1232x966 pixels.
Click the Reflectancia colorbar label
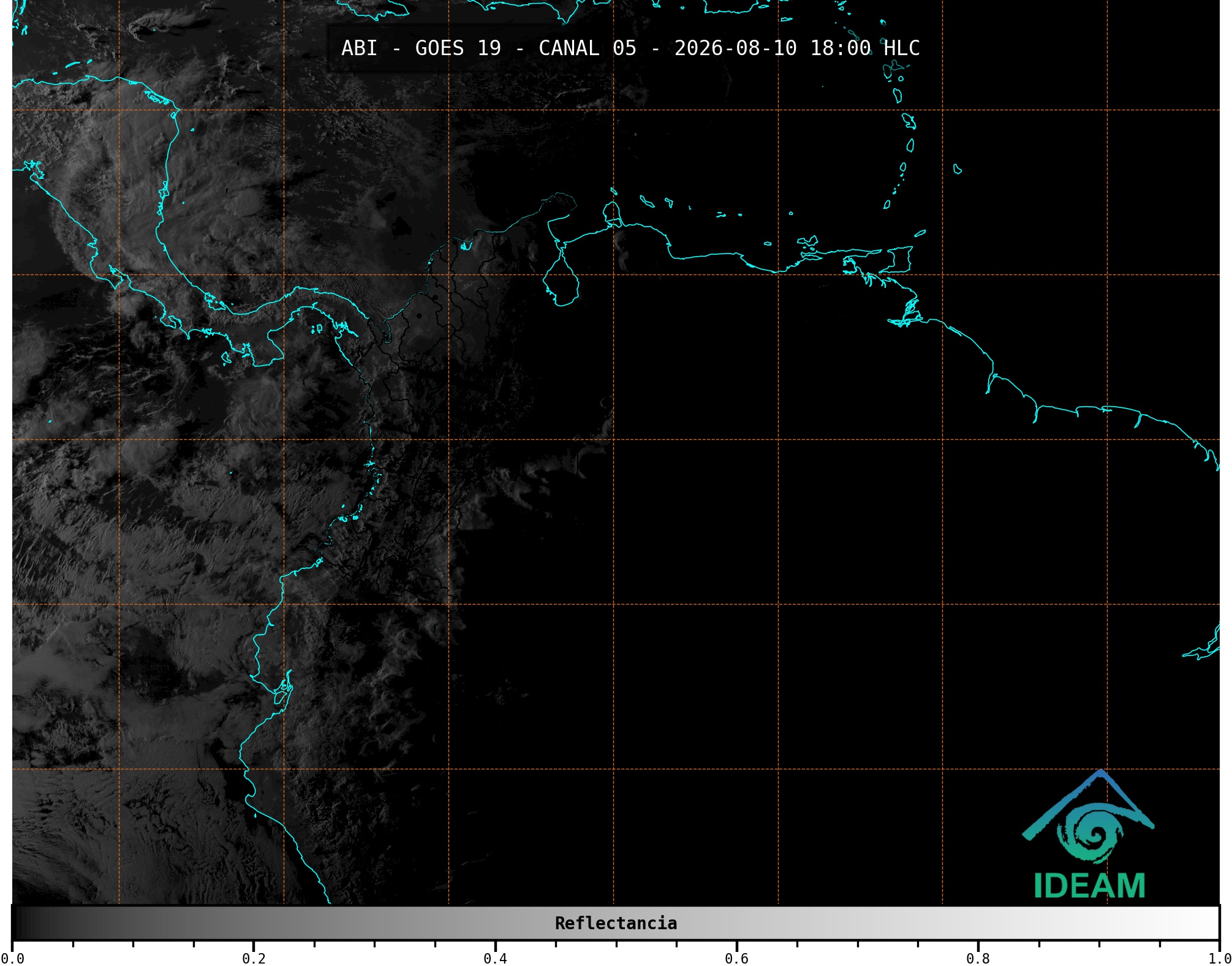tap(616, 923)
